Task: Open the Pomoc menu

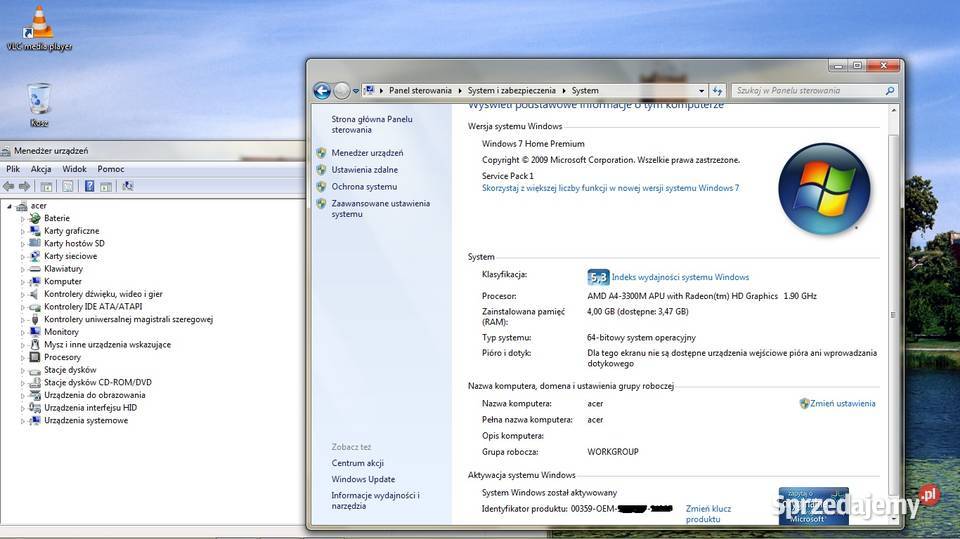Action: 110,169
